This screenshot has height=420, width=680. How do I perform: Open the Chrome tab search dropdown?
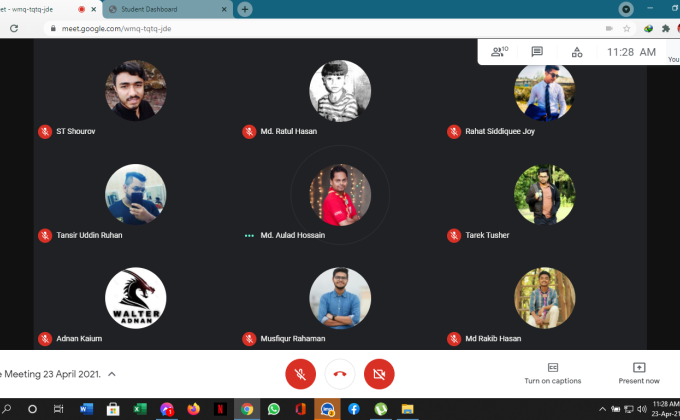pos(626,9)
